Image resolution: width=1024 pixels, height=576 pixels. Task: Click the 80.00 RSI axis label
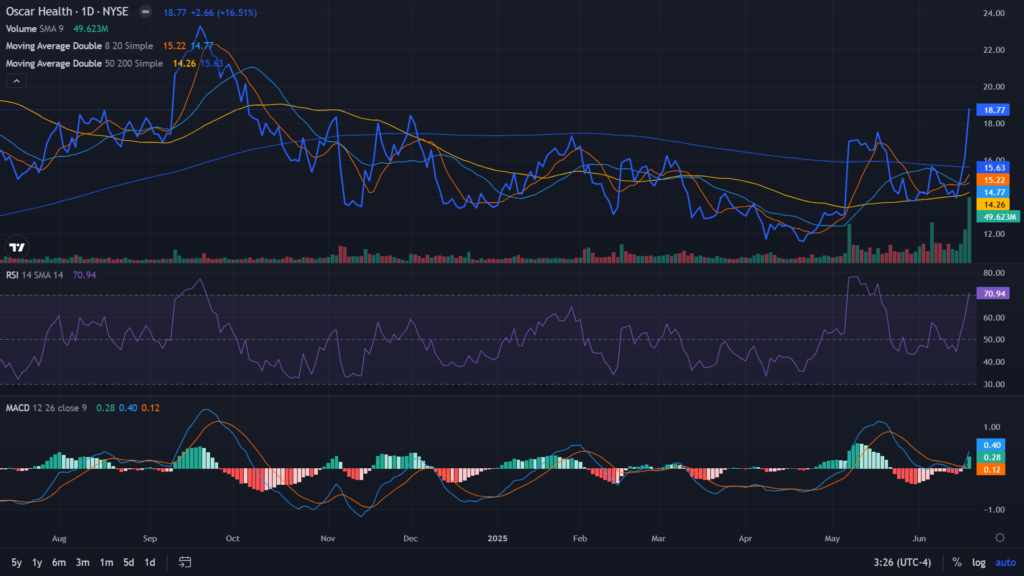(x=994, y=273)
